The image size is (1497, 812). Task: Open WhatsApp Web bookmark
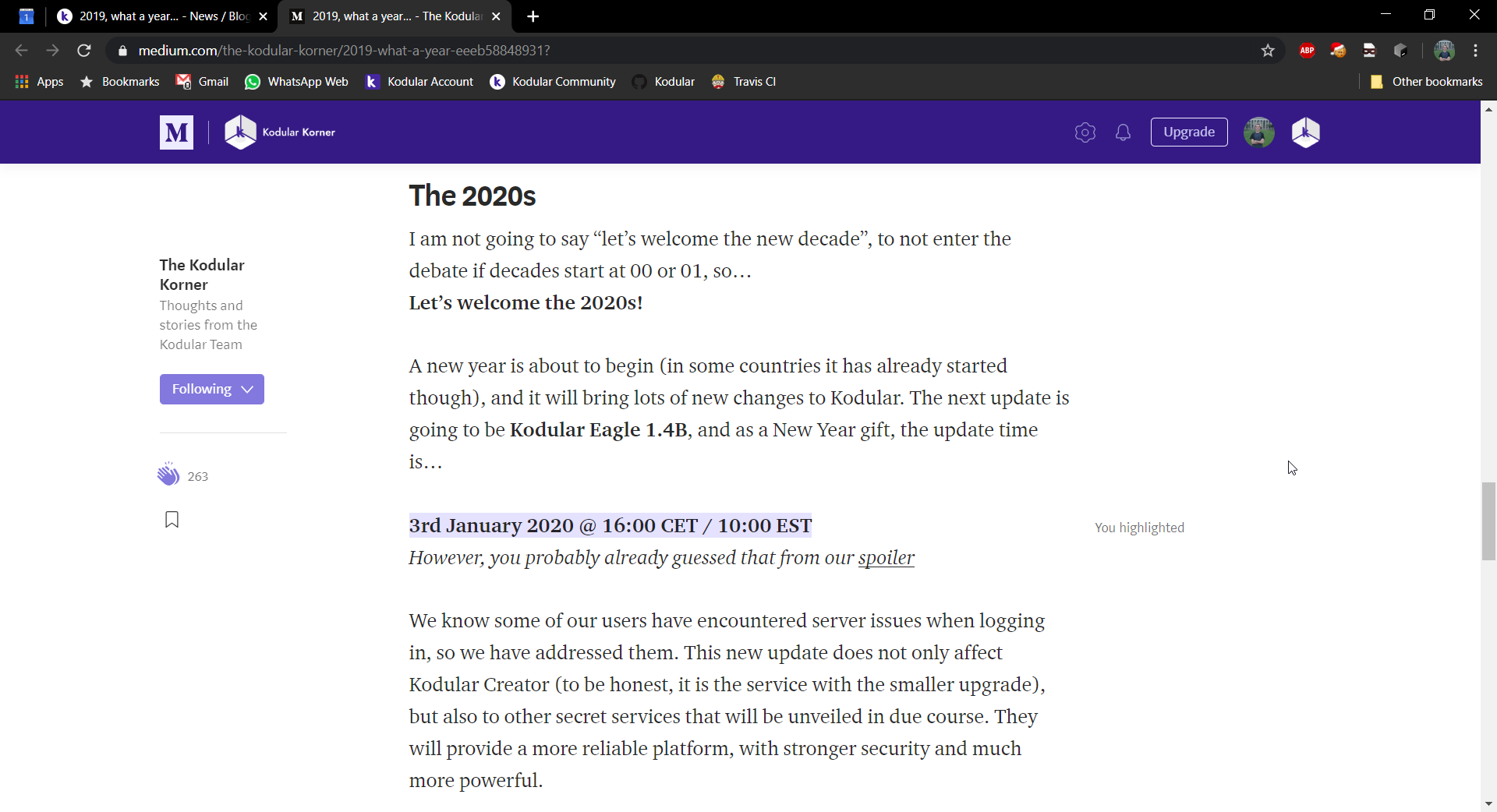point(297,82)
